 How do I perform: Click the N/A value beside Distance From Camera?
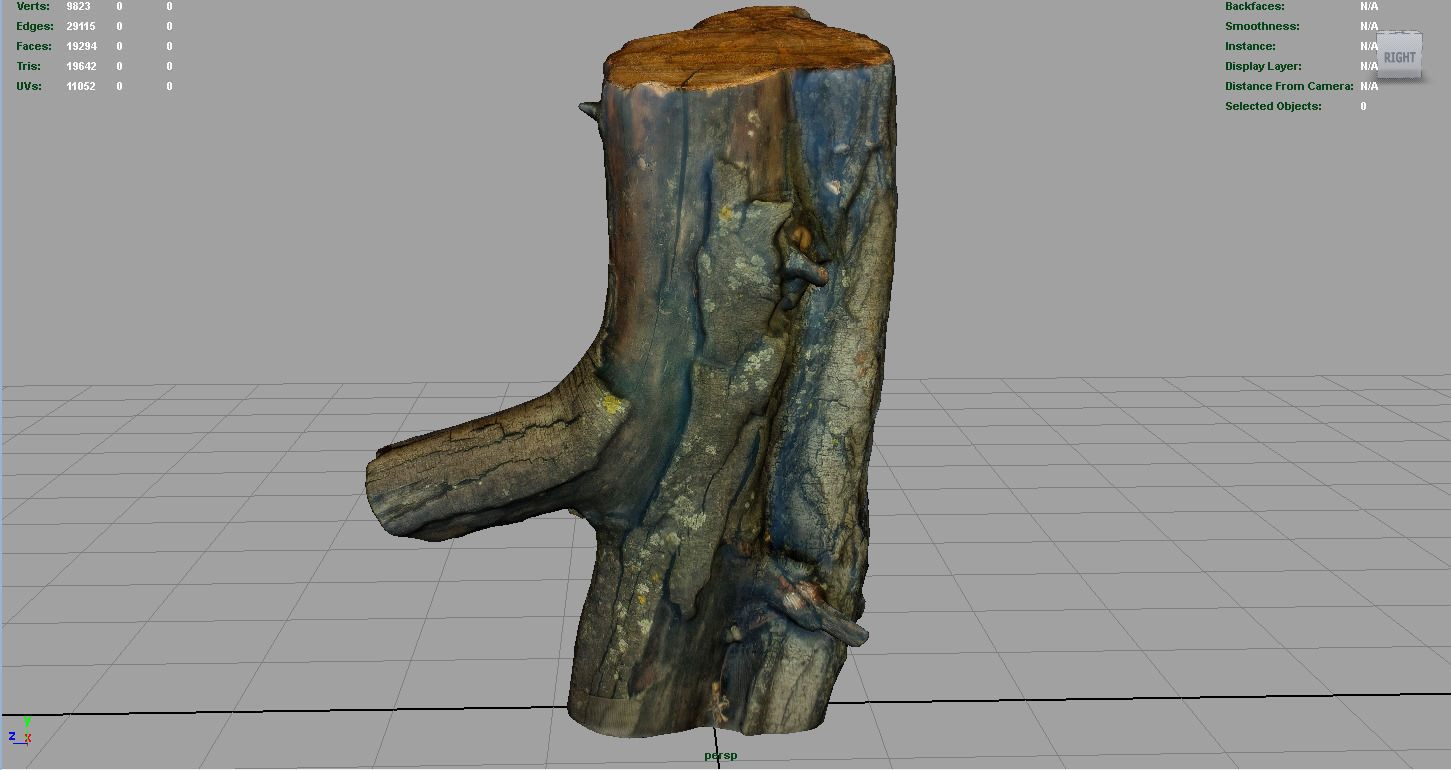click(x=1369, y=86)
